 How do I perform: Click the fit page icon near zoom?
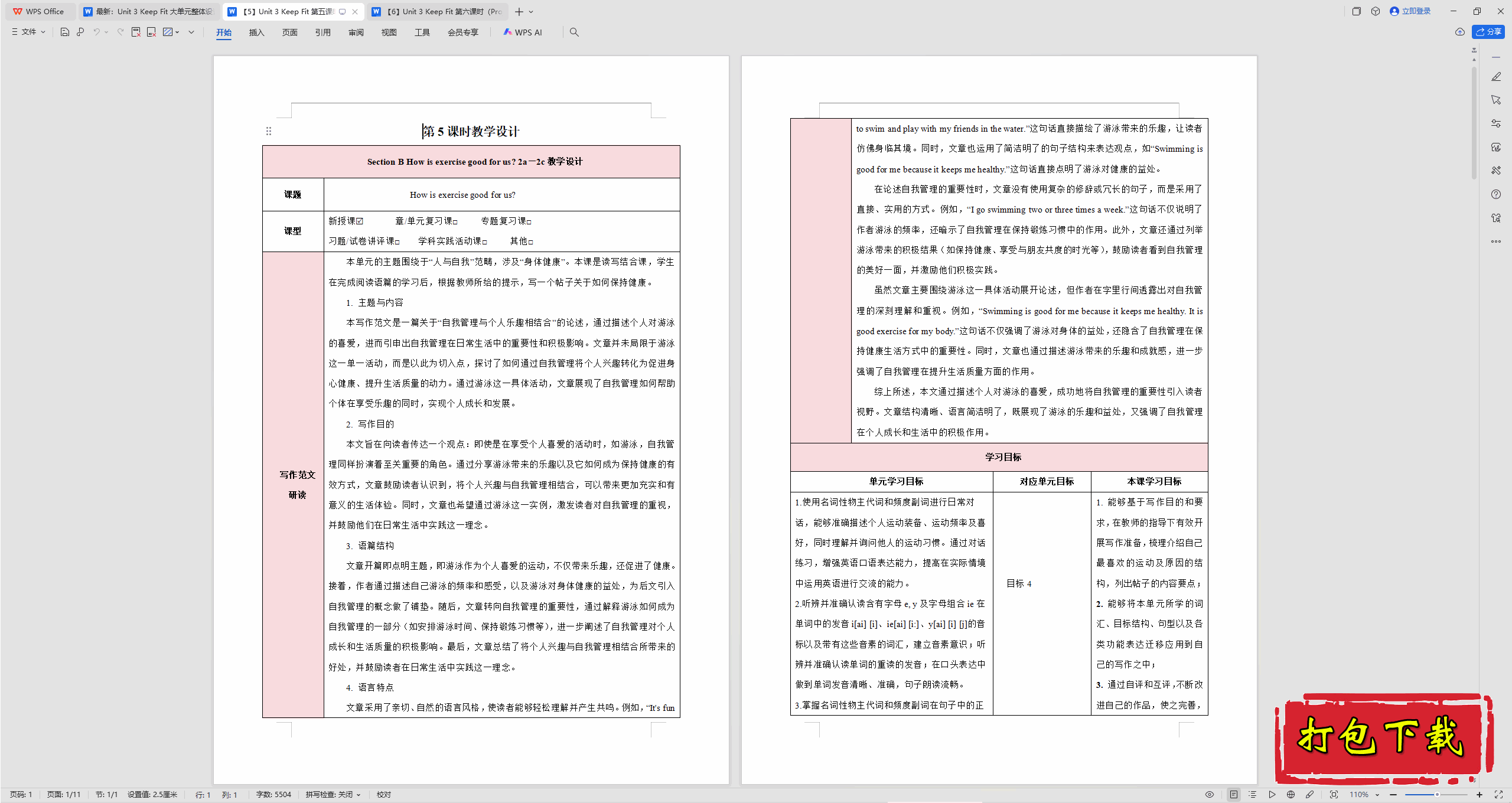click(x=1334, y=795)
